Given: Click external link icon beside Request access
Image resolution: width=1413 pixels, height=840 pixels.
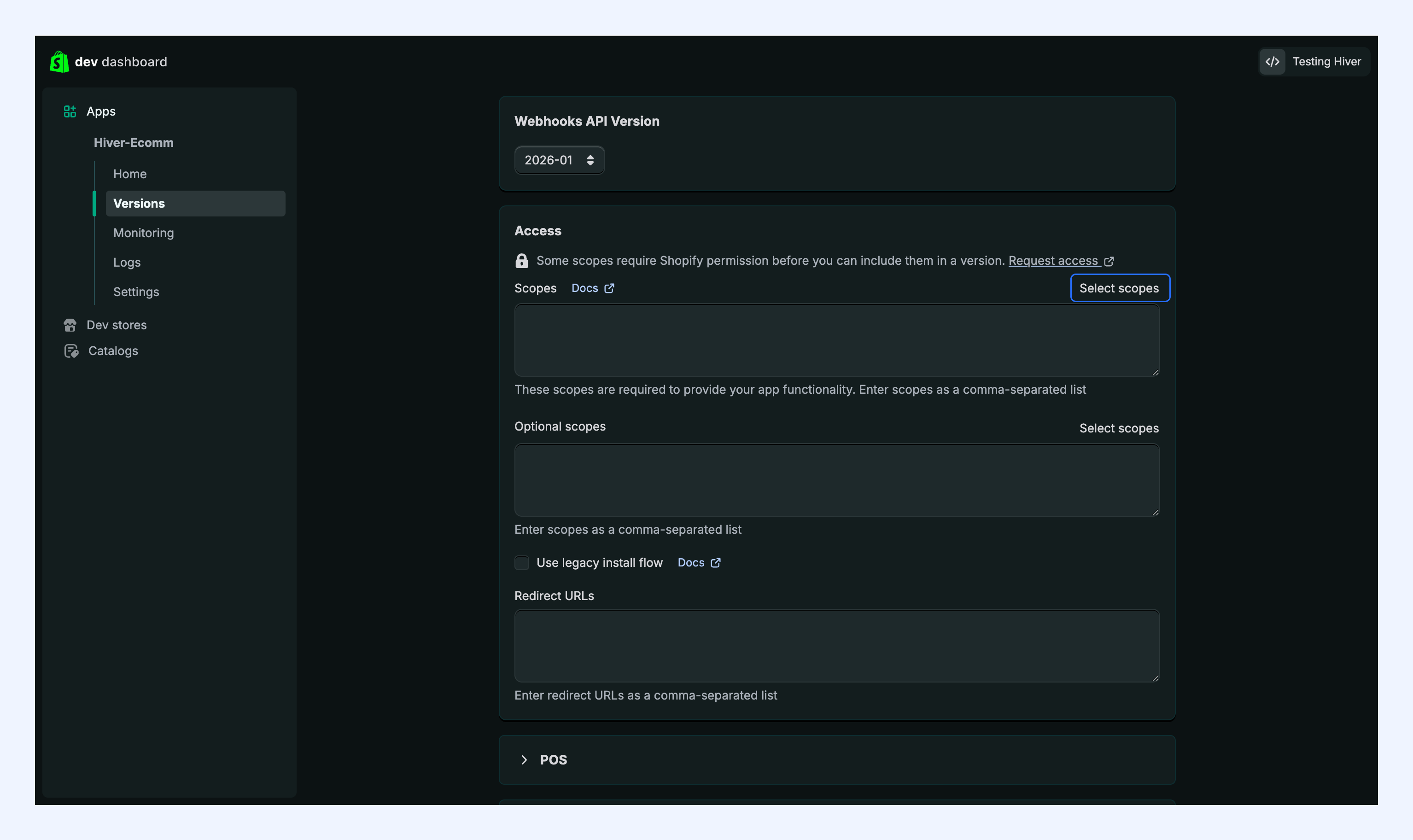Looking at the screenshot, I should (1109, 261).
